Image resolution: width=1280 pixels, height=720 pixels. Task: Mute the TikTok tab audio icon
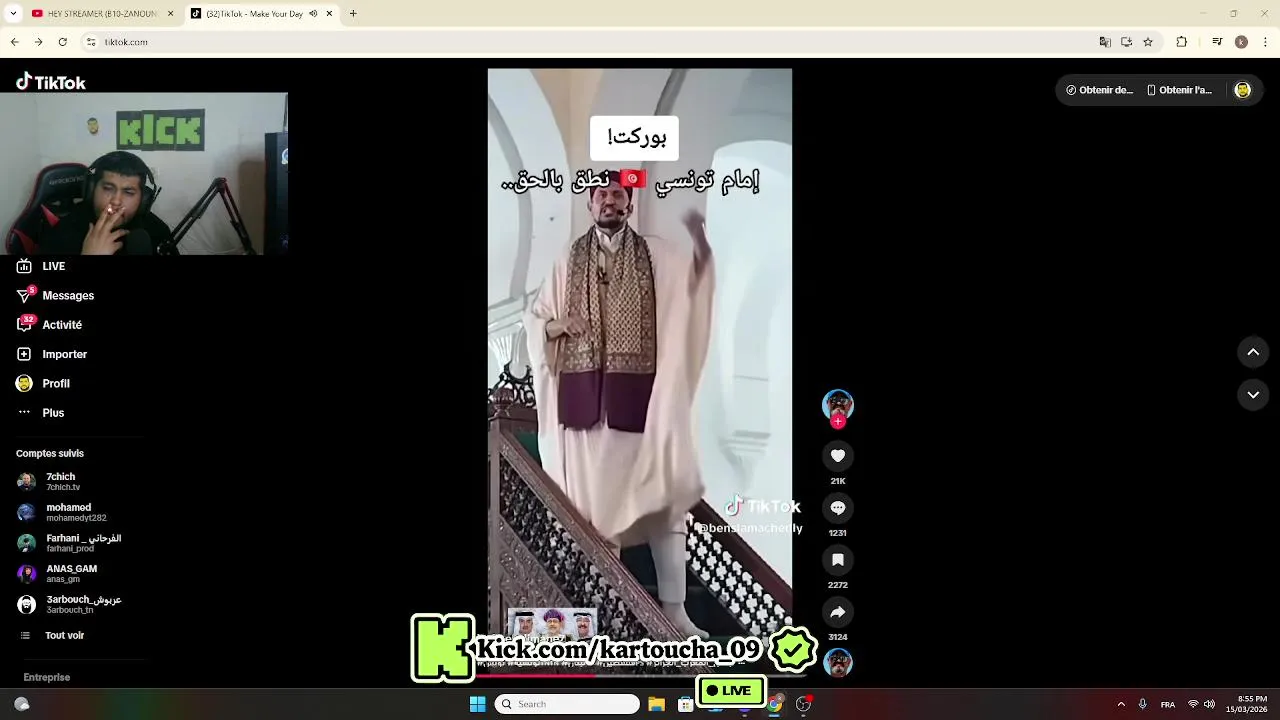point(314,14)
